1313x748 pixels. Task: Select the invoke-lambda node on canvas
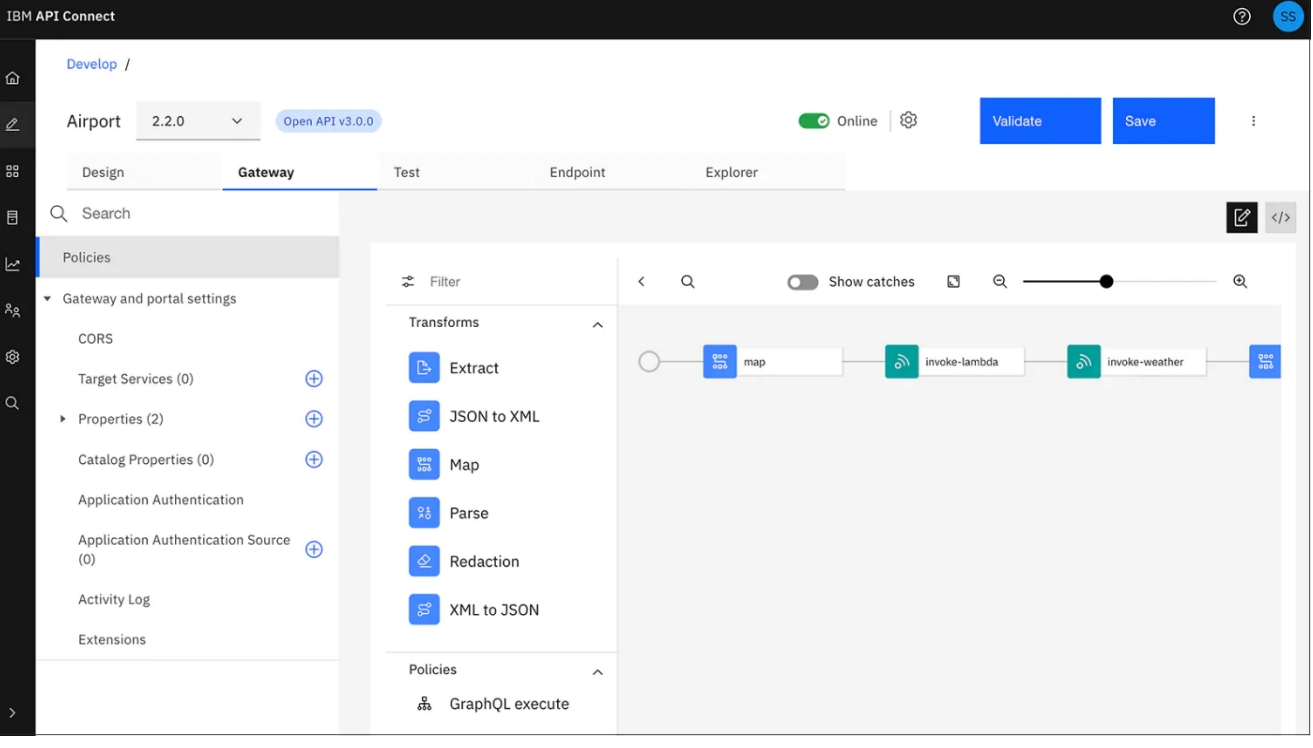coord(955,362)
